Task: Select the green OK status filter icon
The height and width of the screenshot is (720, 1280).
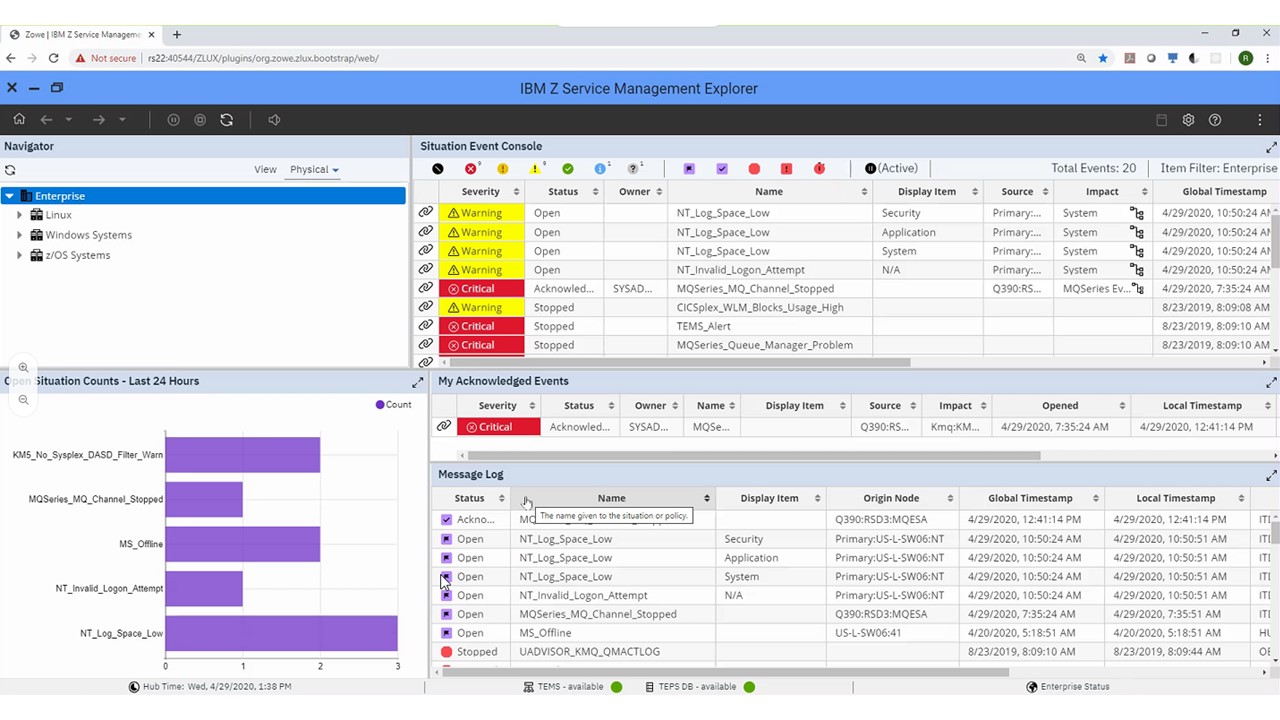Action: [567, 168]
